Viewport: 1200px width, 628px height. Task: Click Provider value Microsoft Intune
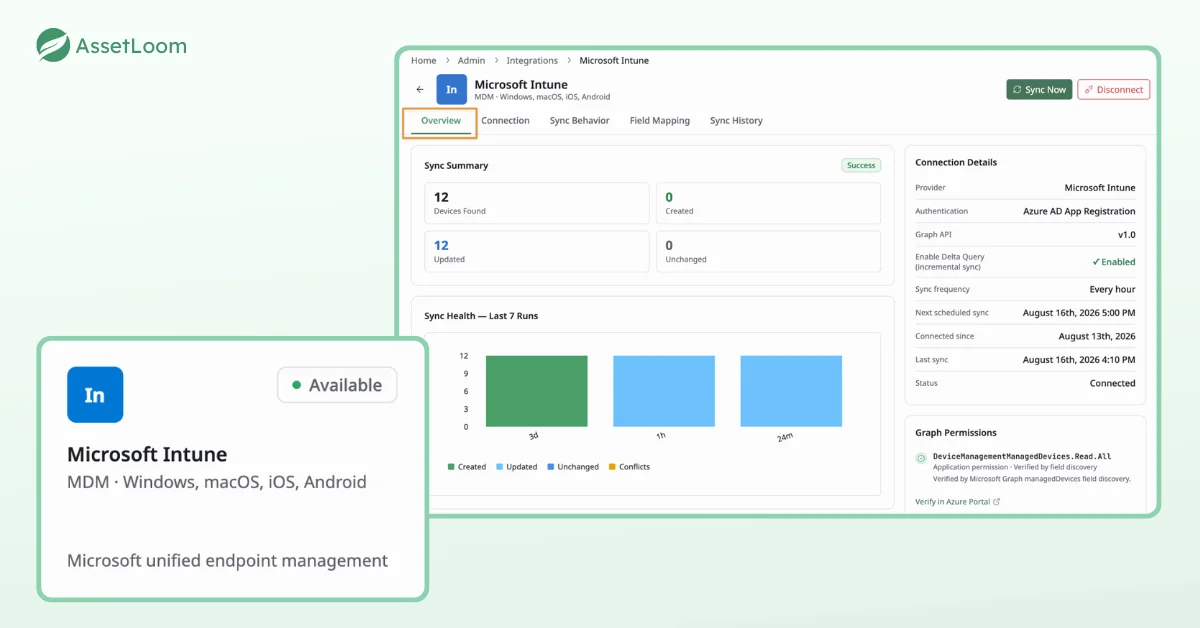tap(1100, 188)
